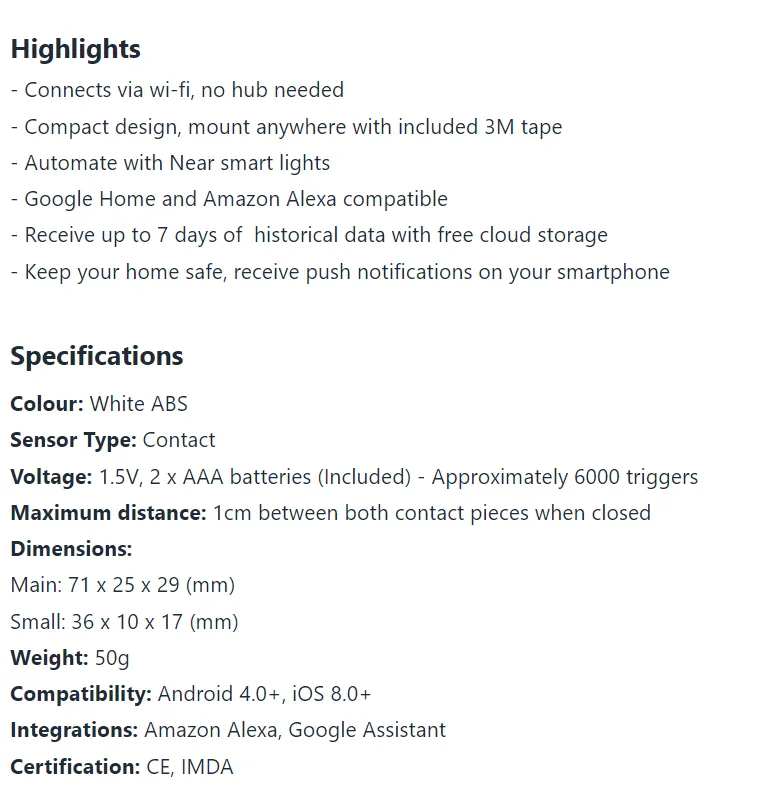Image resolution: width=784 pixels, height=806 pixels.
Task: Click the Compatibility Android iOS line
Action: click(x=191, y=694)
